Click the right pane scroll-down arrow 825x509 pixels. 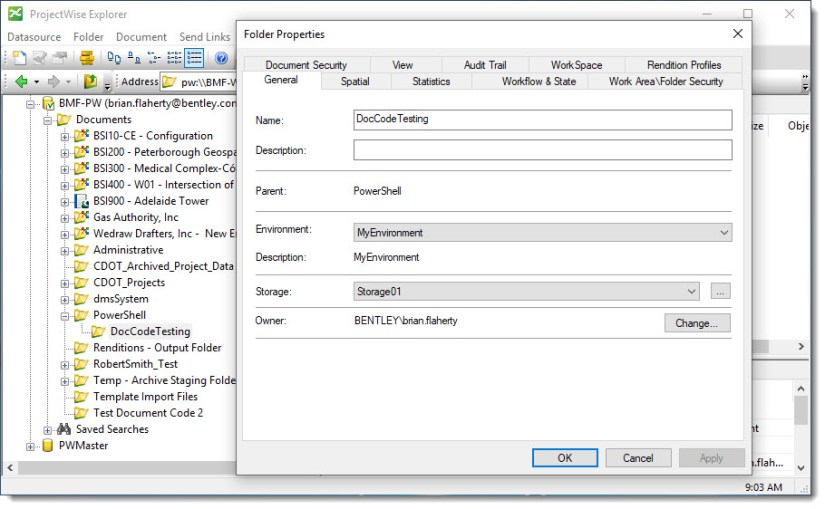point(801,467)
